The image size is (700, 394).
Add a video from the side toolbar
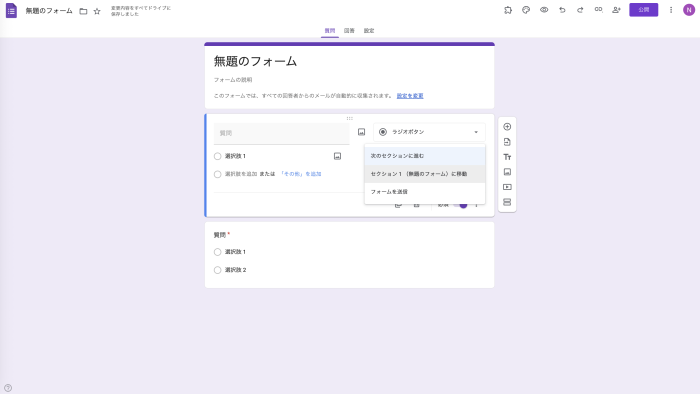(x=507, y=187)
